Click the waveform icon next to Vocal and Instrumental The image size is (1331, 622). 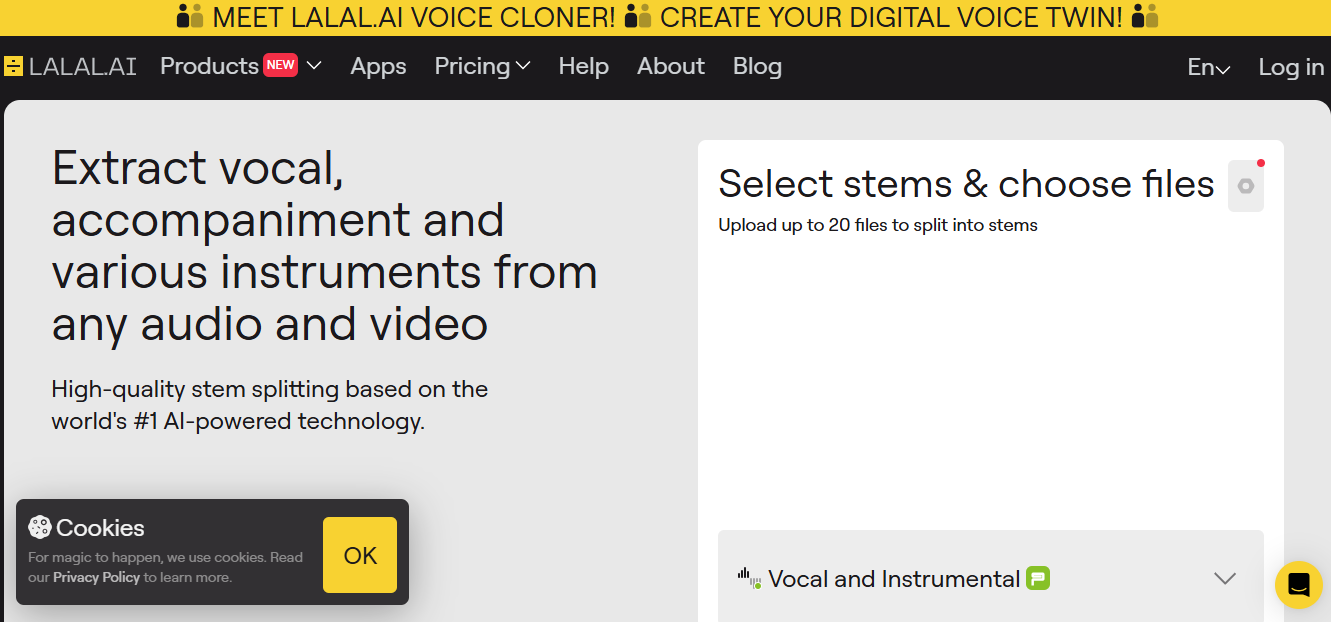tap(750, 578)
